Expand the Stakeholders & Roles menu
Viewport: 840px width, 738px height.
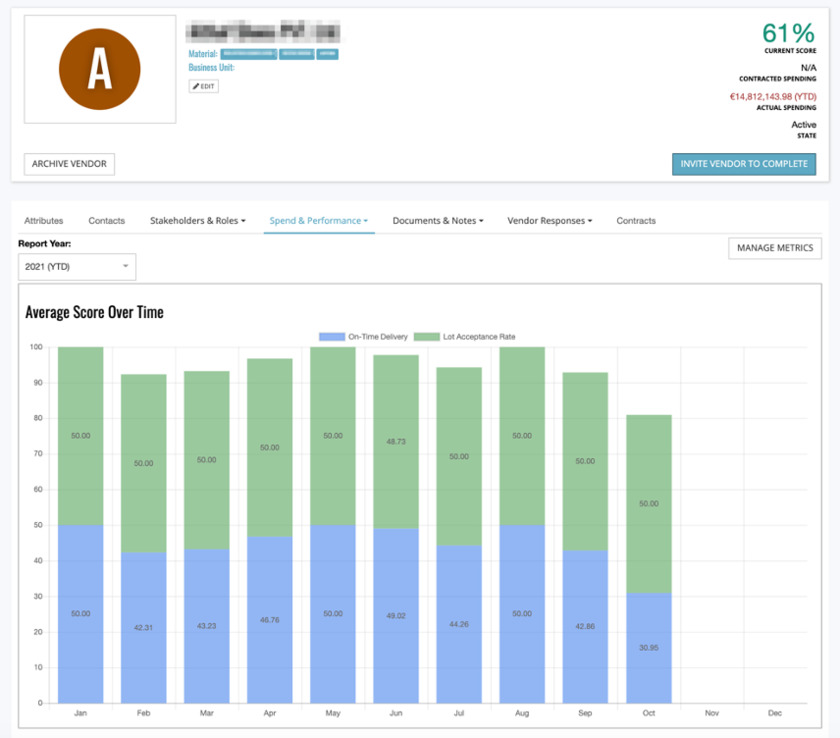click(x=197, y=221)
